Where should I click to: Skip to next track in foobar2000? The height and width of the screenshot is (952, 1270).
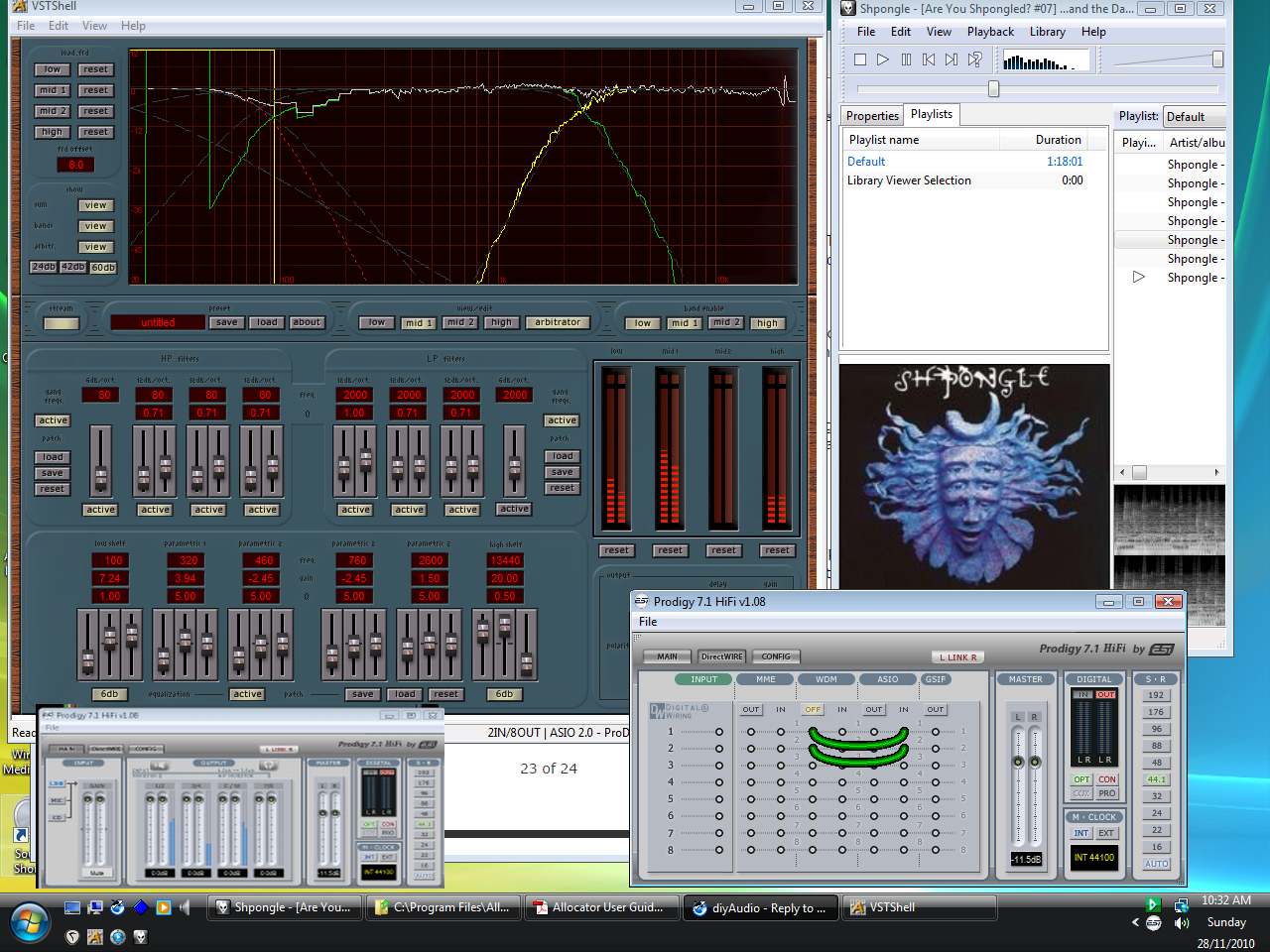tap(952, 59)
